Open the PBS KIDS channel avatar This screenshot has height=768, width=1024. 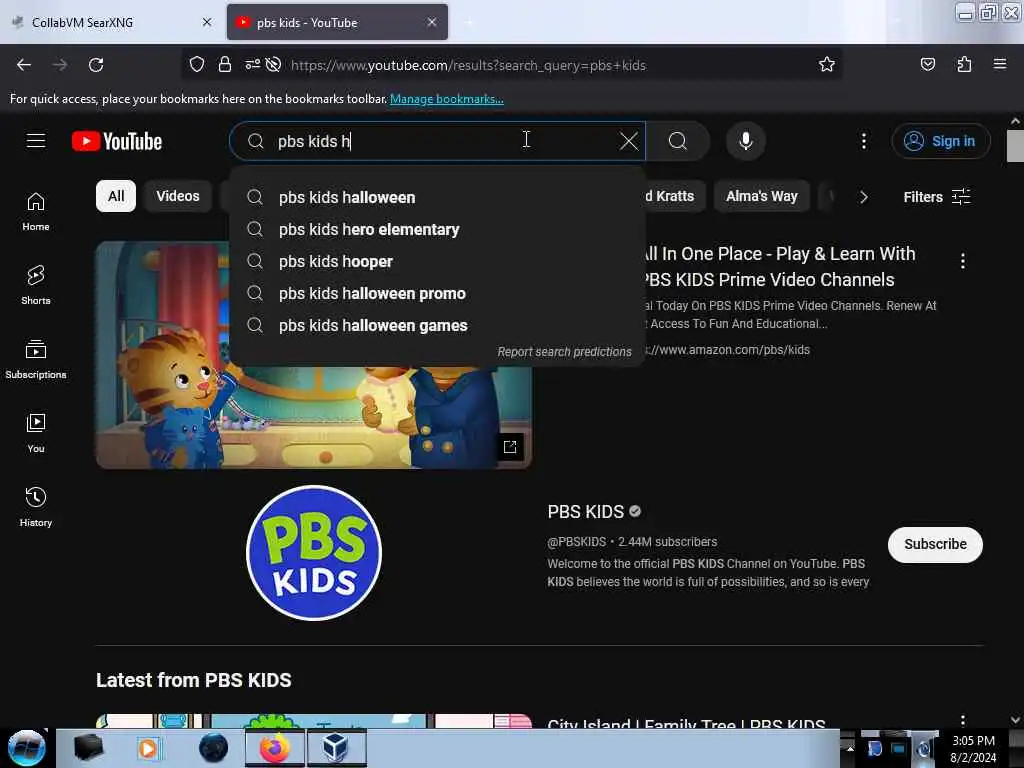[x=314, y=552]
